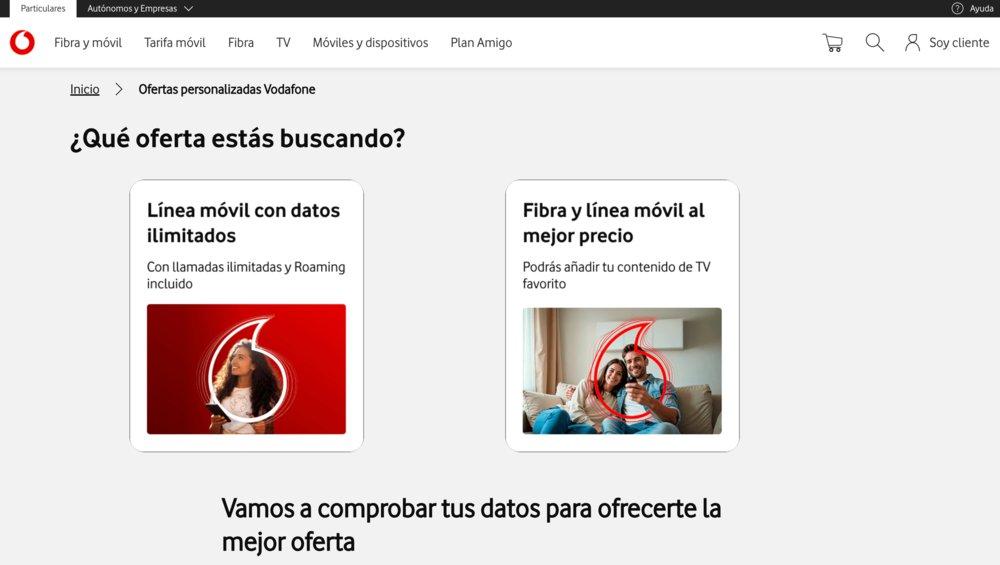The height and width of the screenshot is (565, 1000).
Task: Open Móviles y dispositivos menu
Action: [x=371, y=43]
